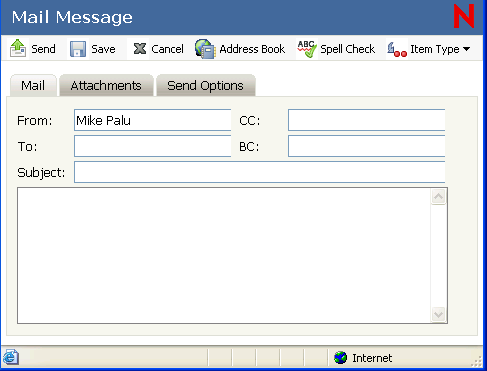Click the Mail Message title text
Screen dimensions: 487x371
pyautogui.click(x=72, y=17)
